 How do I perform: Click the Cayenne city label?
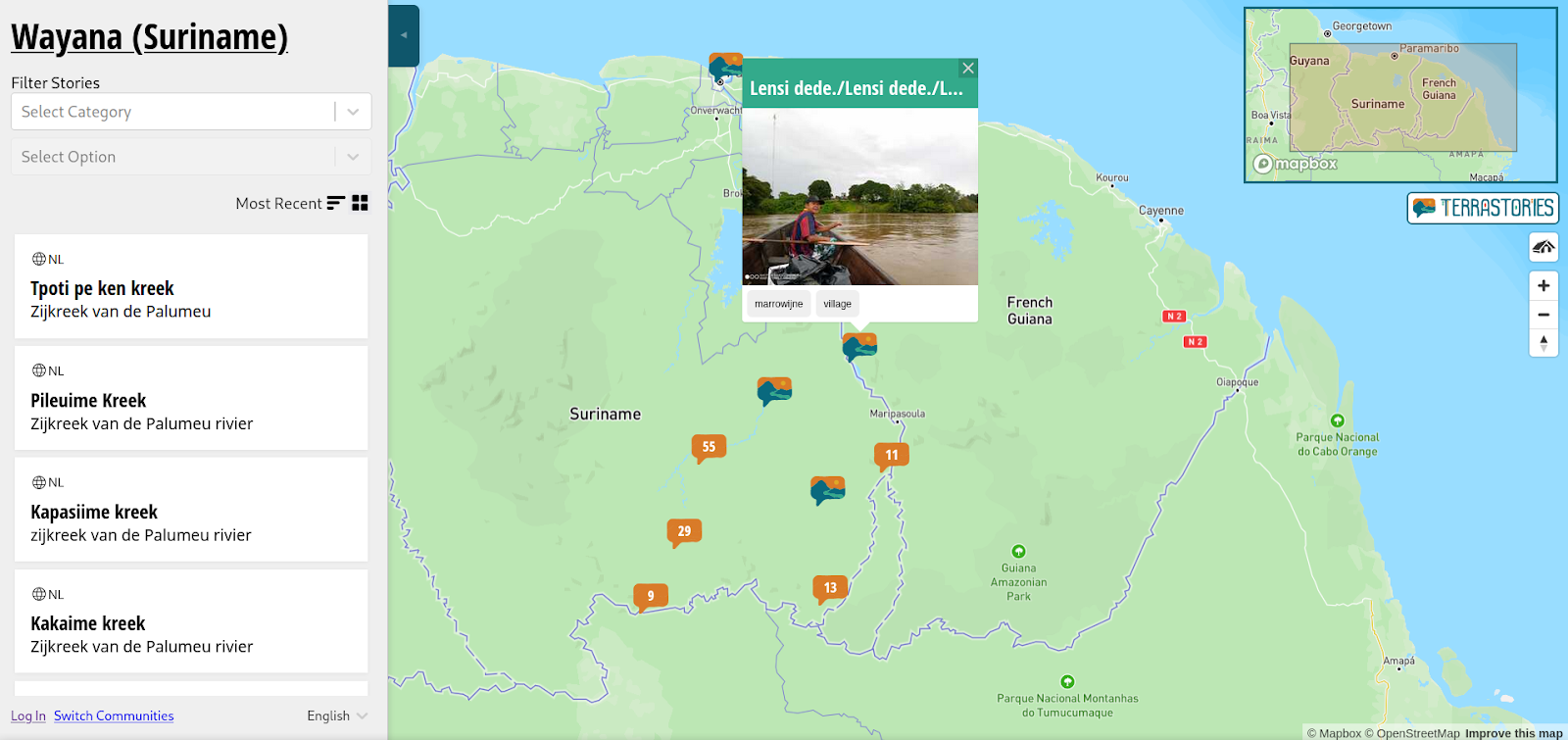pyautogui.click(x=1161, y=211)
